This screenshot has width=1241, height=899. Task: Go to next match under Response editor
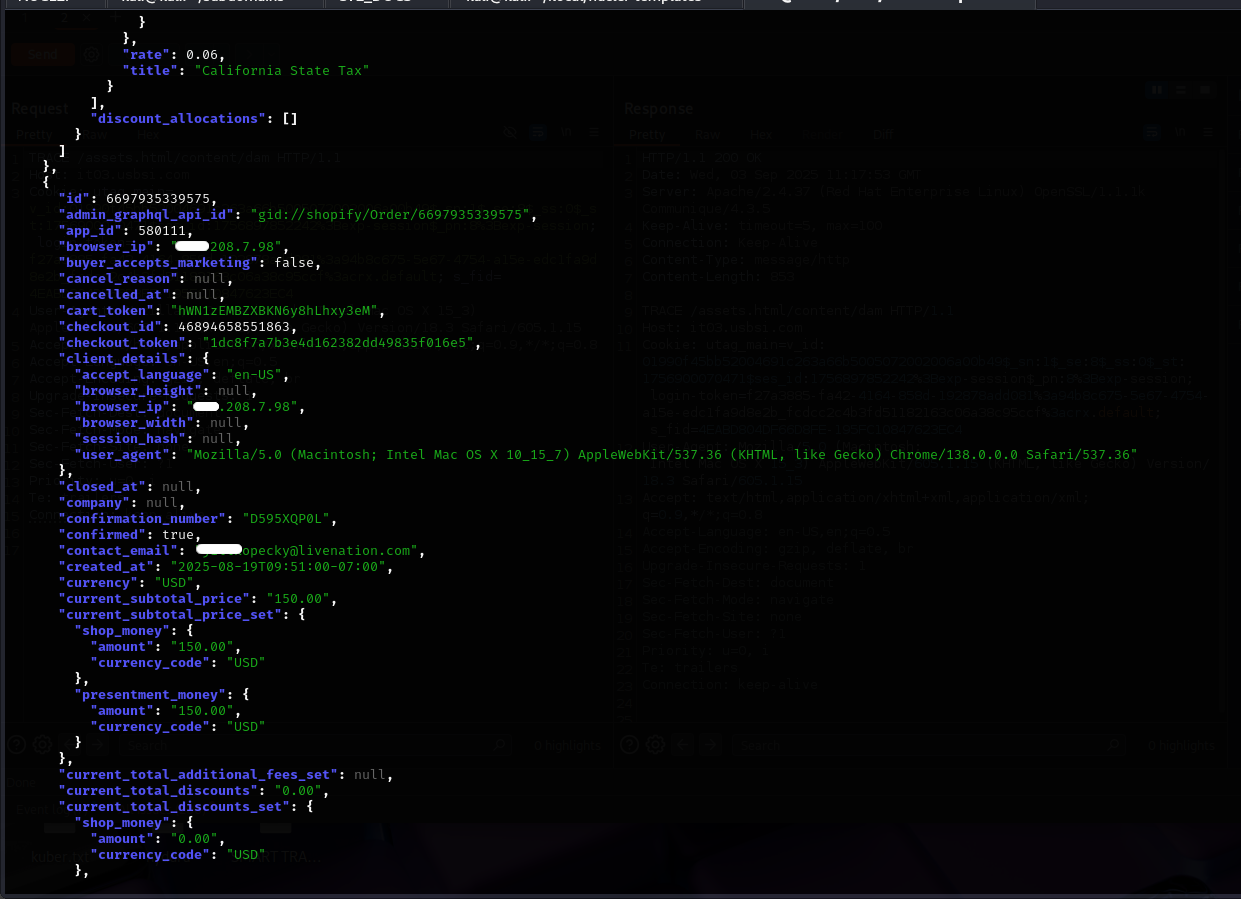(710, 745)
